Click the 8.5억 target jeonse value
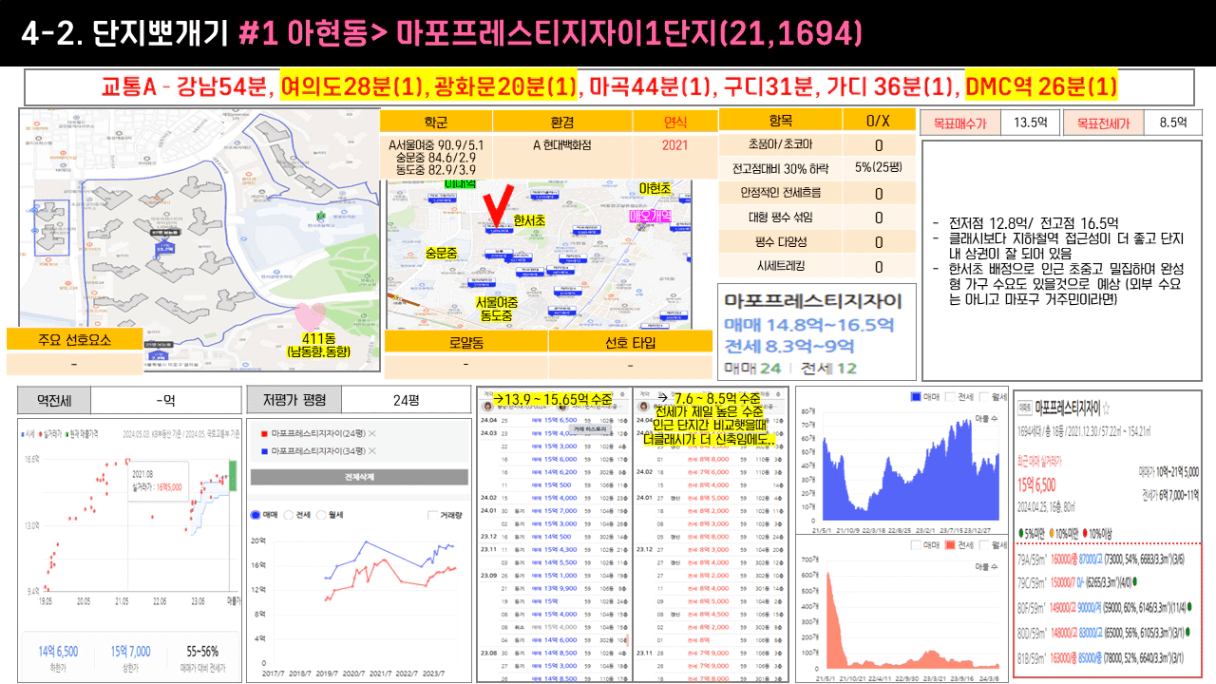The height and width of the screenshot is (684, 1216). click(x=1173, y=123)
